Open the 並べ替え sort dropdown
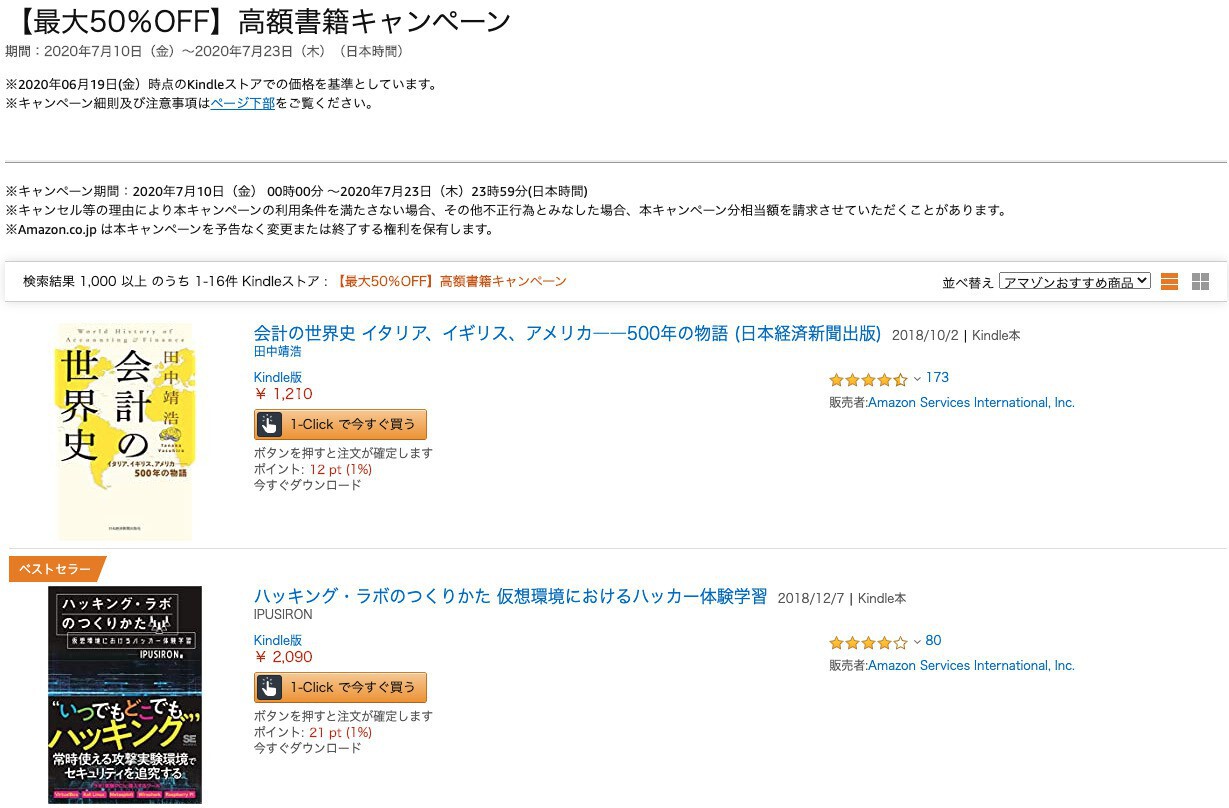 1075,282
